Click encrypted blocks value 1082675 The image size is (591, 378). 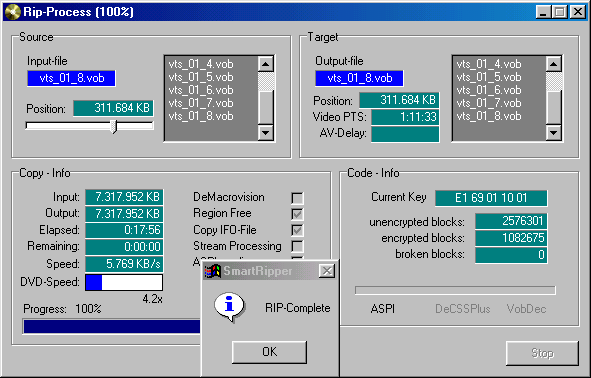coord(511,238)
